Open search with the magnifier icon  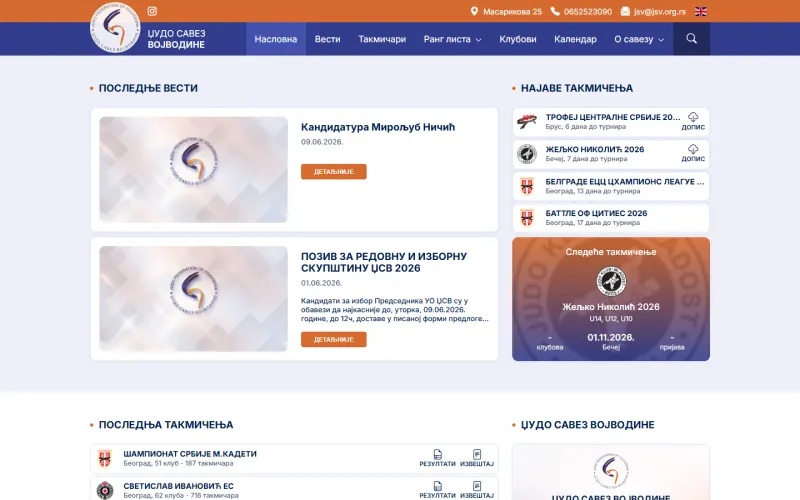[x=691, y=38]
